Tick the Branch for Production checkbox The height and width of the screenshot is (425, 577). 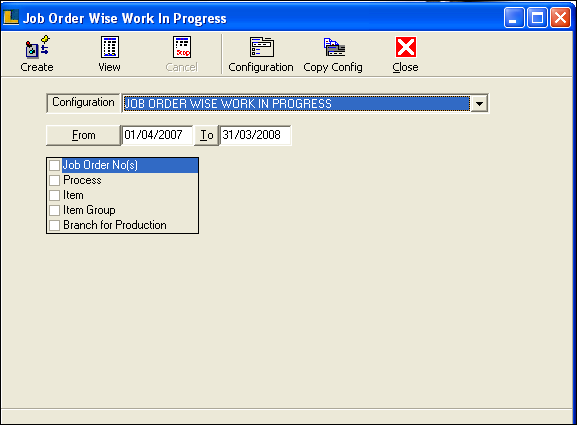[54, 225]
